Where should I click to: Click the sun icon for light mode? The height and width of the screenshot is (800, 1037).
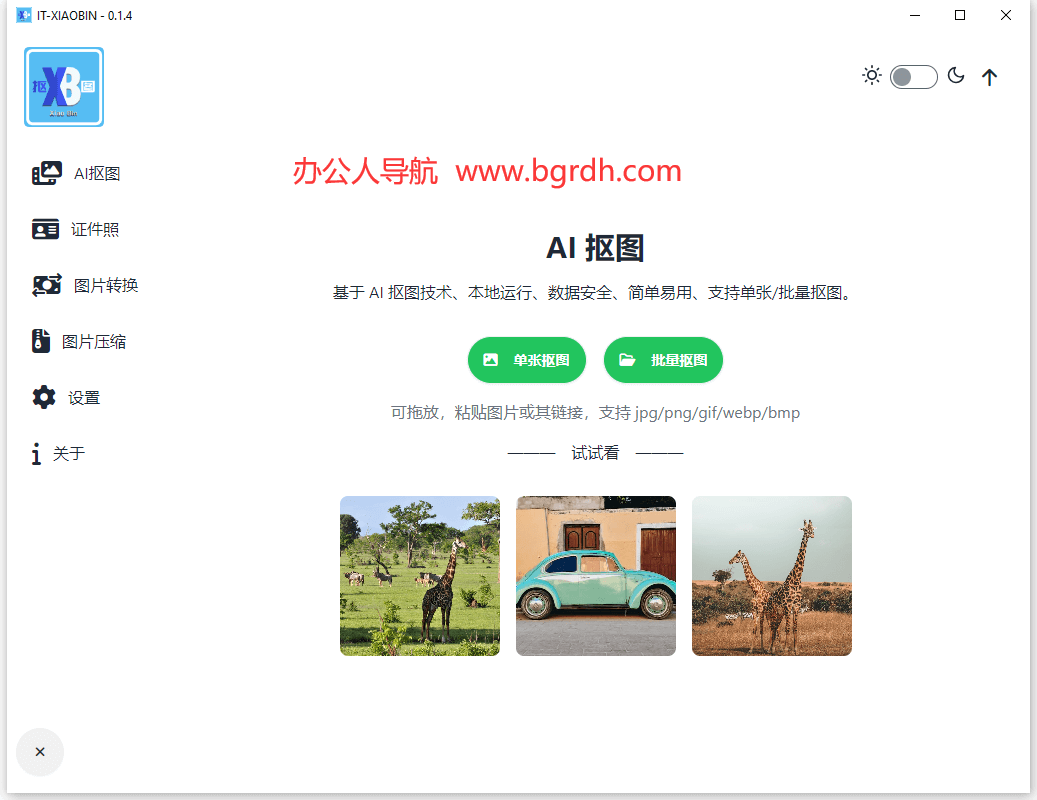click(871, 75)
